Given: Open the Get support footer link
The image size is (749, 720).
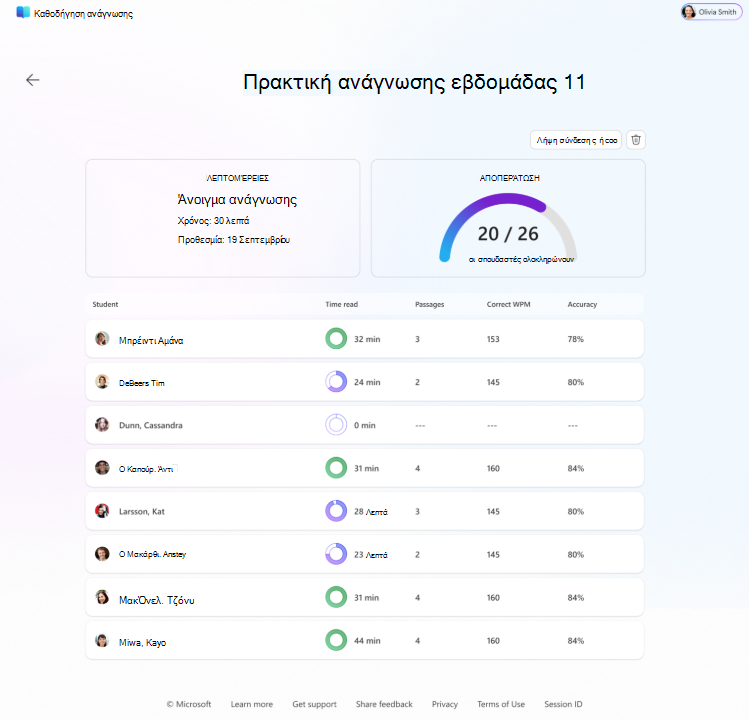Looking at the screenshot, I should (x=314, y=704).
